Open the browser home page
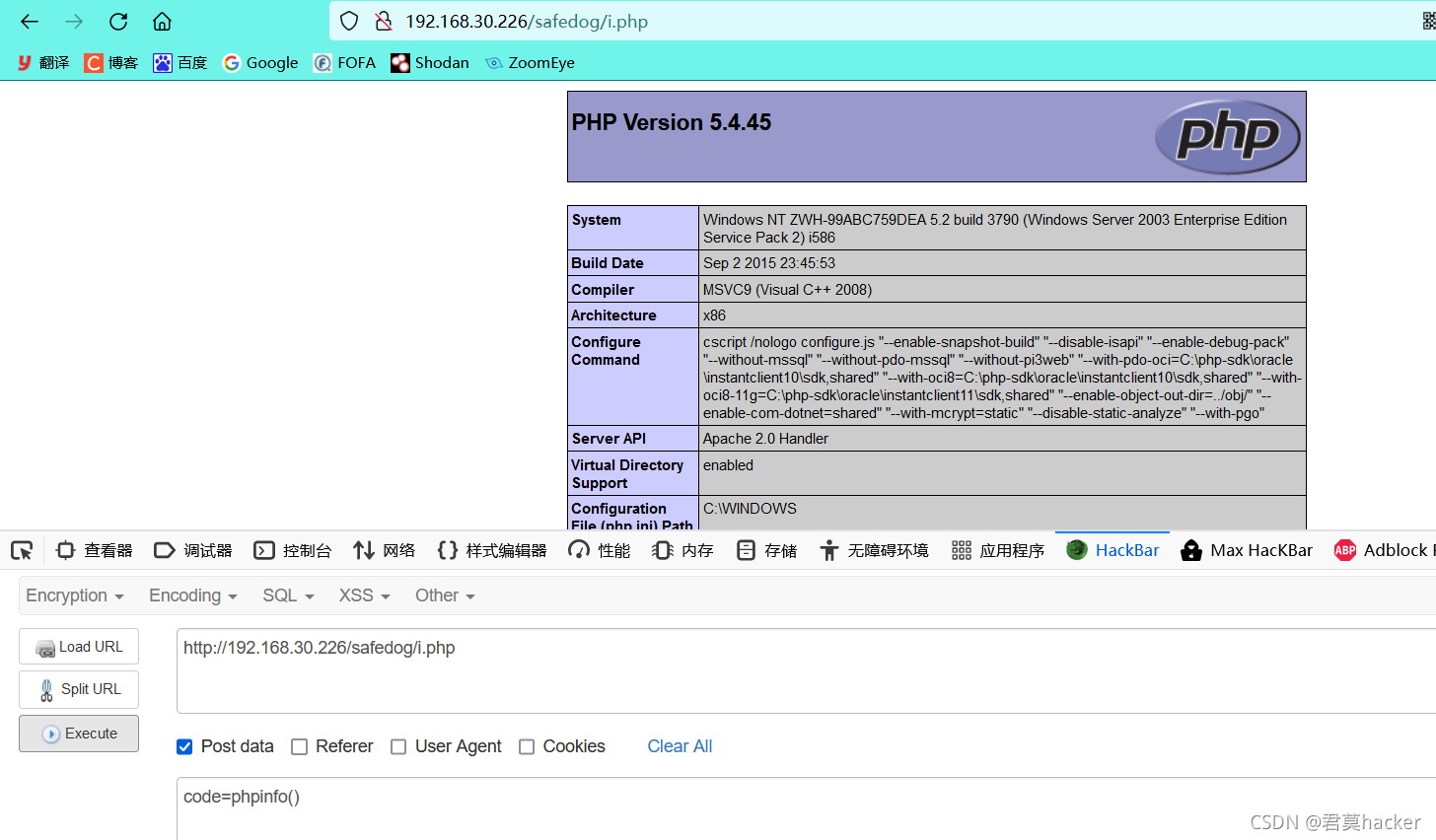The image size is (1436, 840). point(163,22)
